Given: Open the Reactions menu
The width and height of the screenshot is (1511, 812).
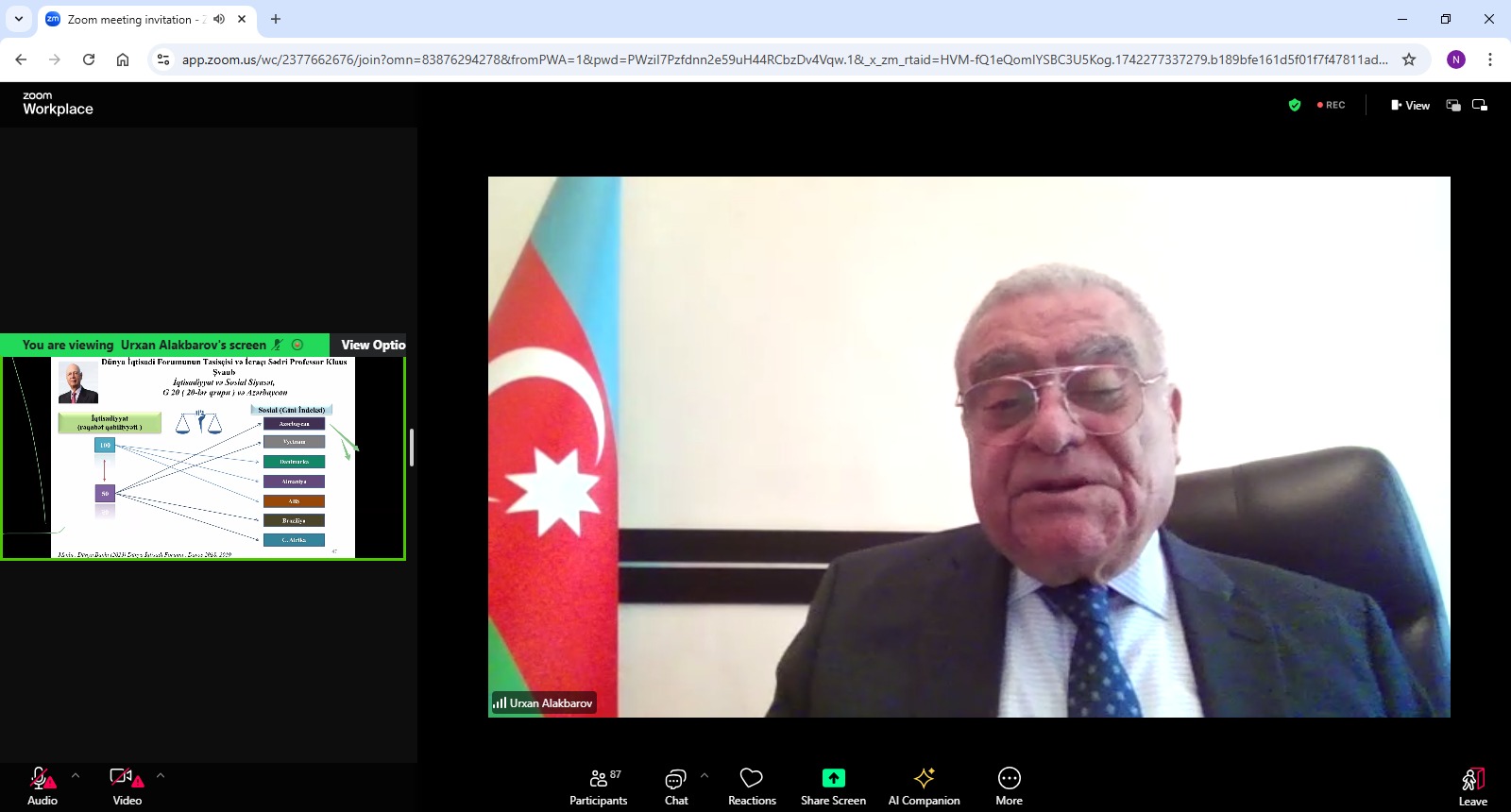Looking at the screenshot, I should (752, 787).
